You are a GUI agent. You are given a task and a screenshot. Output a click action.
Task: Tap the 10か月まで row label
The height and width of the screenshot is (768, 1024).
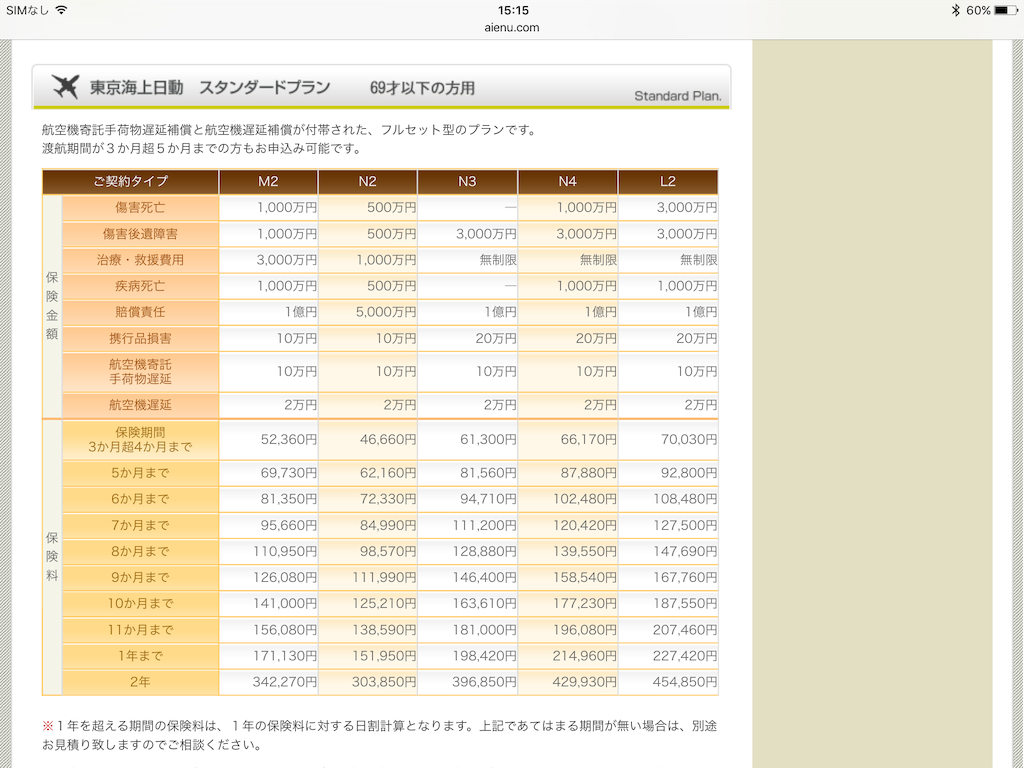click(x=140, y=603)
